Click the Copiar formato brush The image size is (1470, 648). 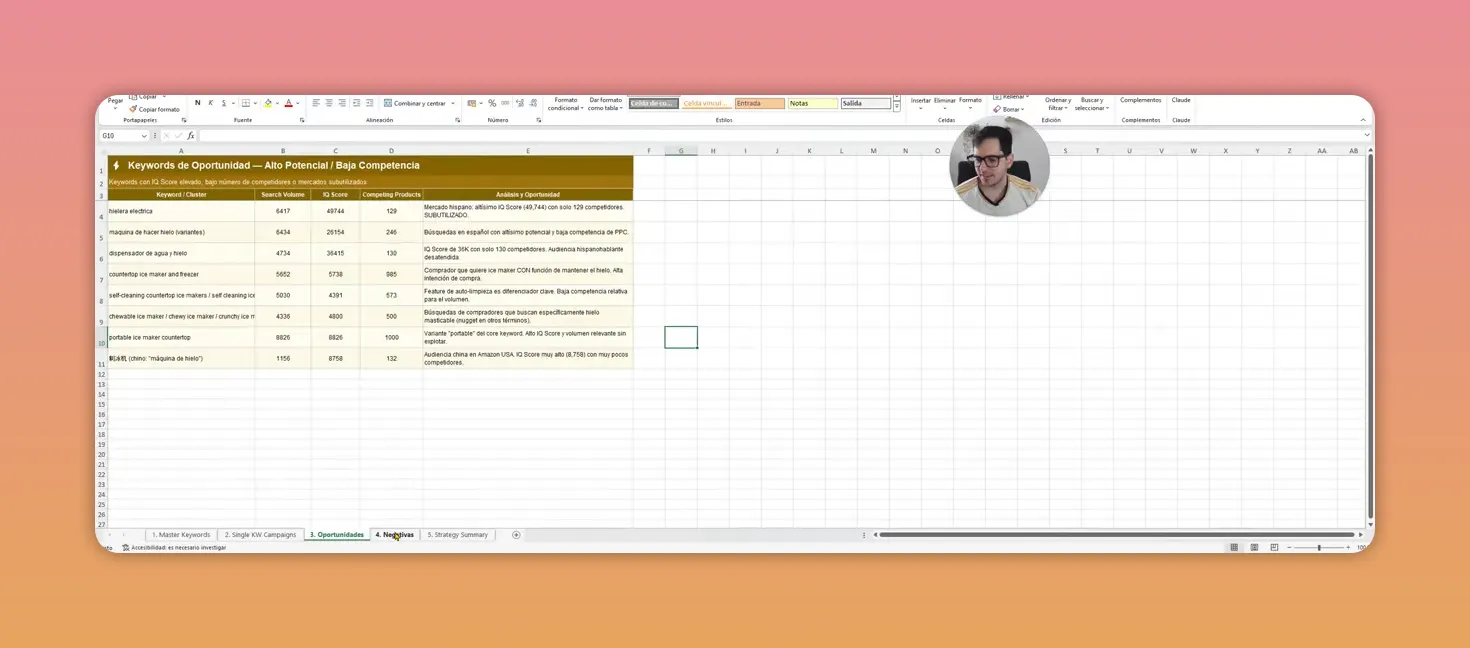click(x=154, y=109)
